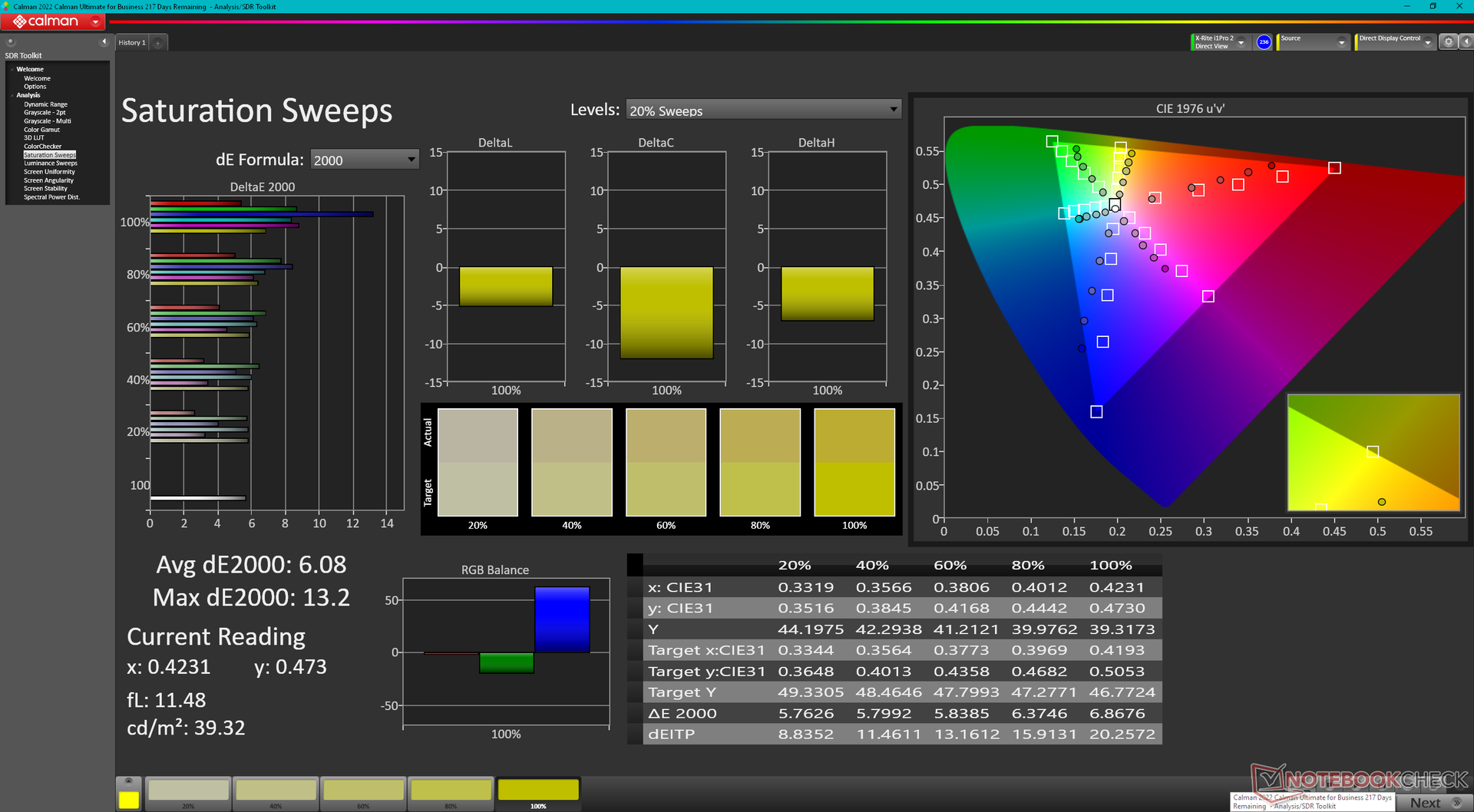
Task: Open Grayscale - 2pt page
Action: pos(45,113)
